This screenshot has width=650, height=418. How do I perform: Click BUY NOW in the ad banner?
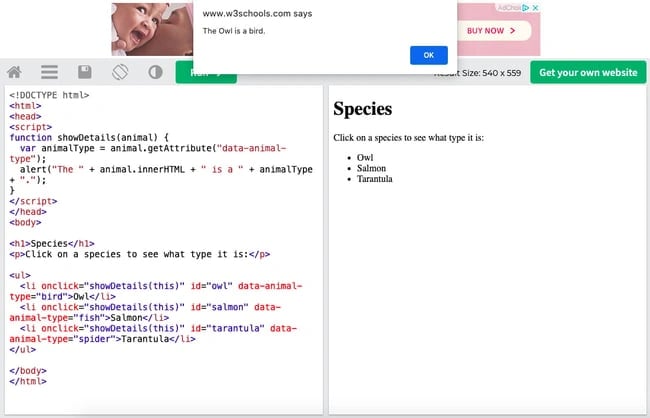(491, 31)
